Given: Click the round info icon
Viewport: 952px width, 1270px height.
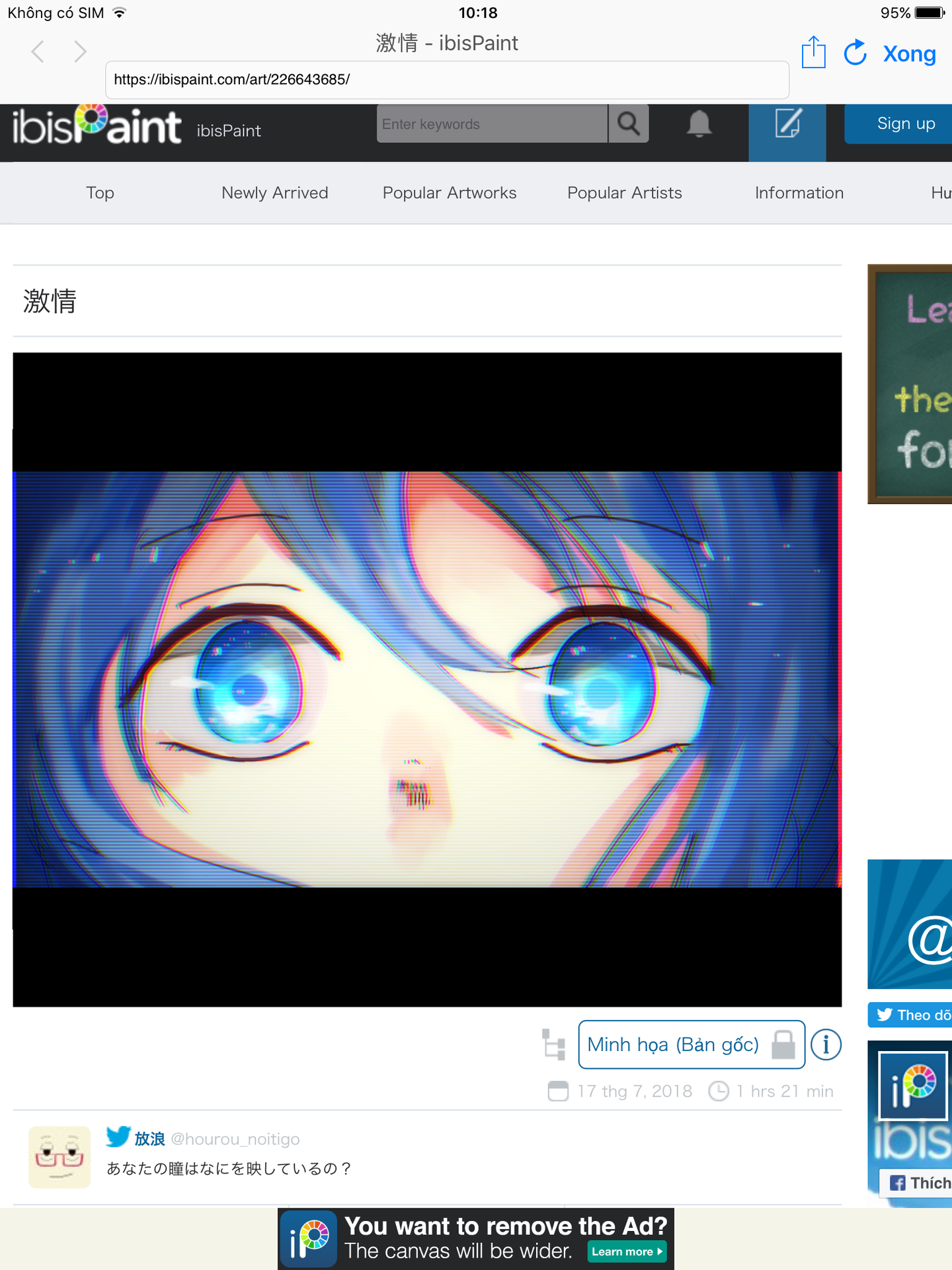Looking at the screenshot, I should pos(826,1045).
